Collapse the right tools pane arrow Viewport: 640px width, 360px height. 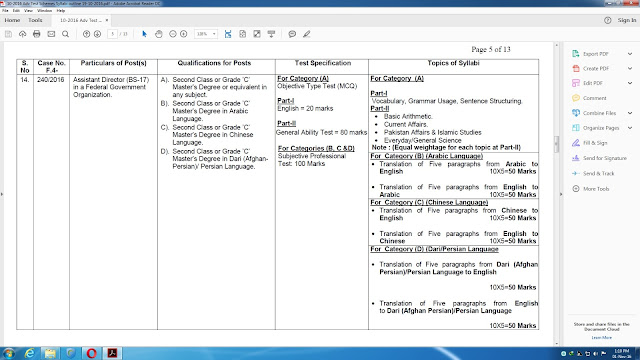(x=561, y=194)
